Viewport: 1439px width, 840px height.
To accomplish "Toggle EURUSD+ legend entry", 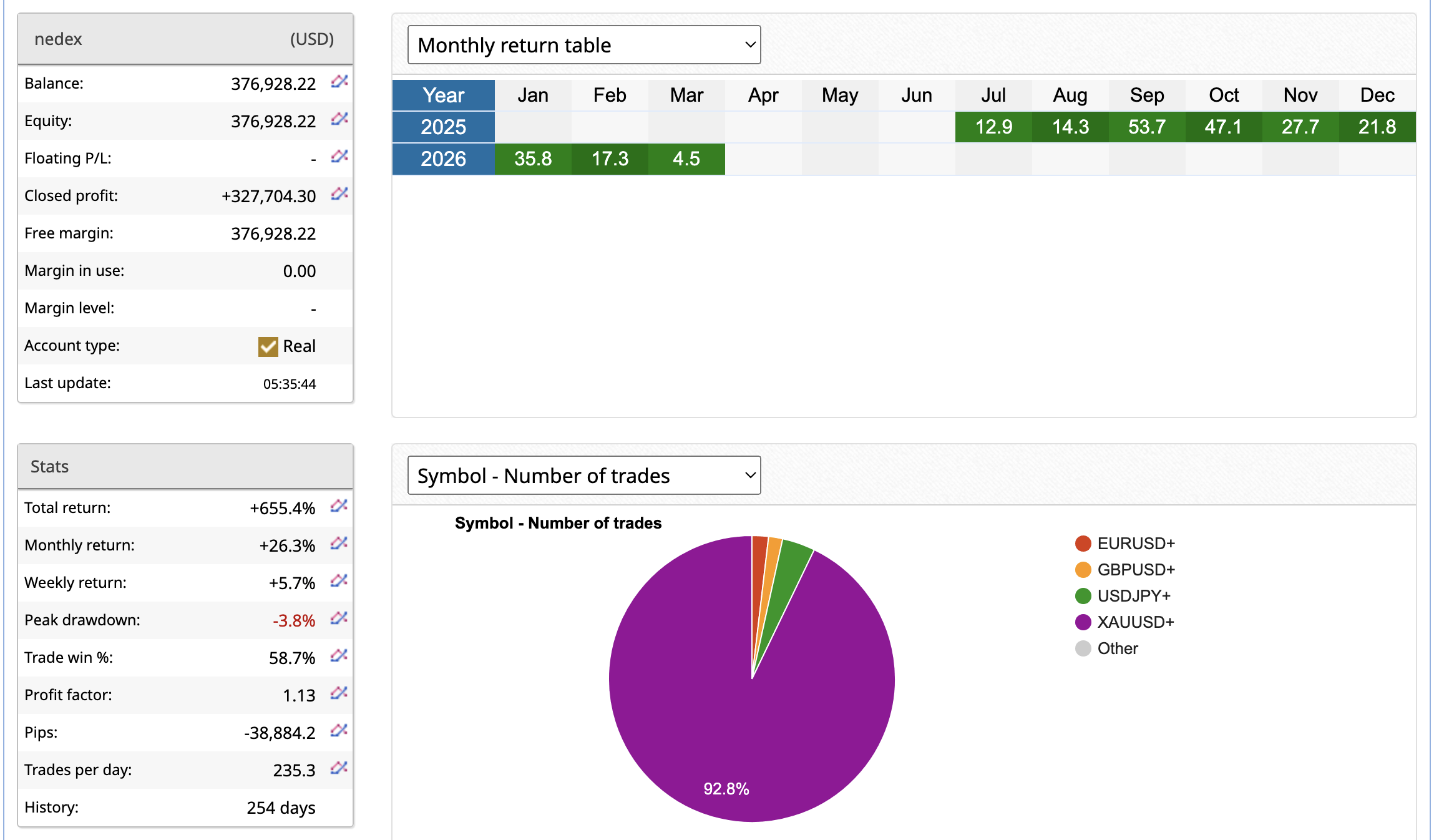I will tap(1135, 544).
